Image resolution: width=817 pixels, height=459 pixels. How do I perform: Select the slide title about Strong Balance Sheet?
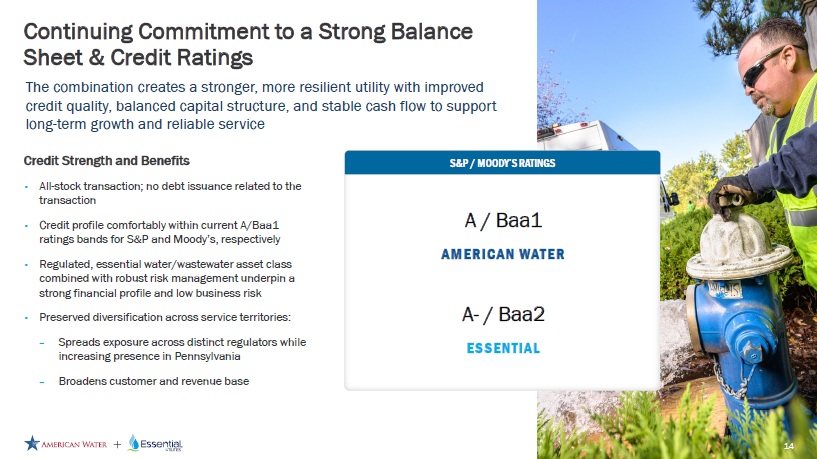(248, 42)
